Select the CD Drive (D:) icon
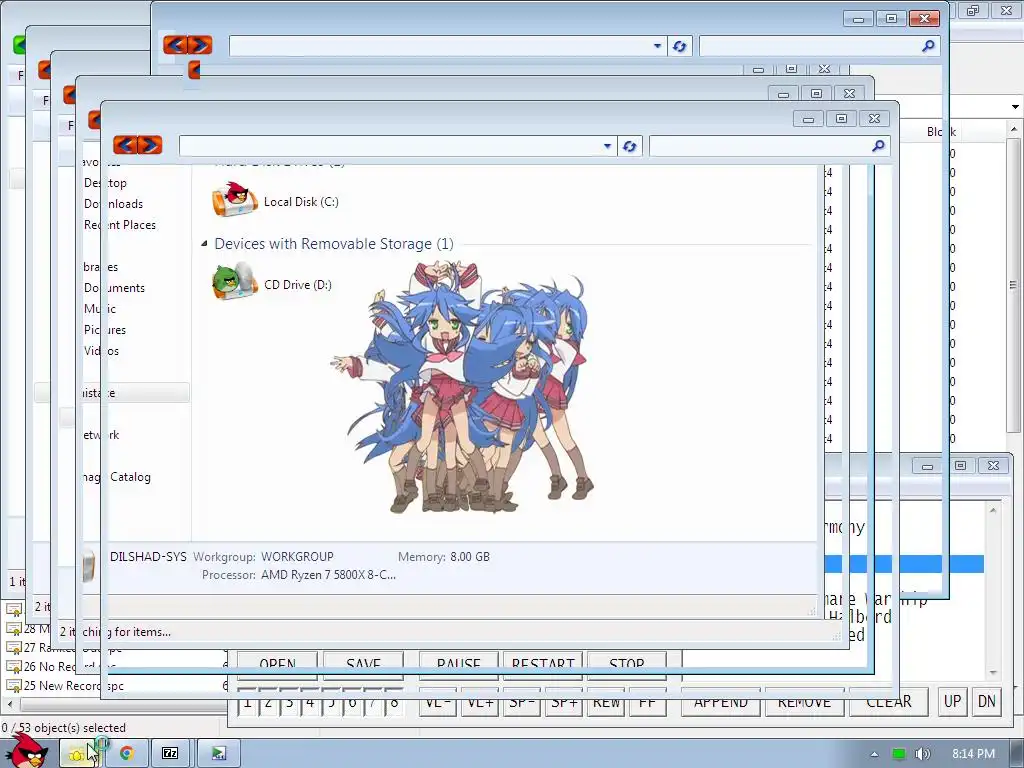Screen dimensions: 1024x768 (234, 281)
